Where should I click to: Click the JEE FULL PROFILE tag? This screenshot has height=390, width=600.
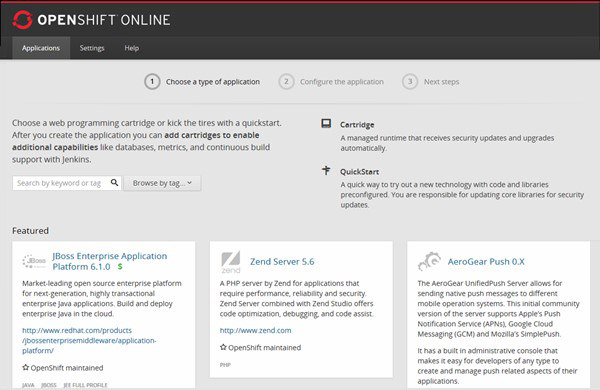(x=85, y=385)
